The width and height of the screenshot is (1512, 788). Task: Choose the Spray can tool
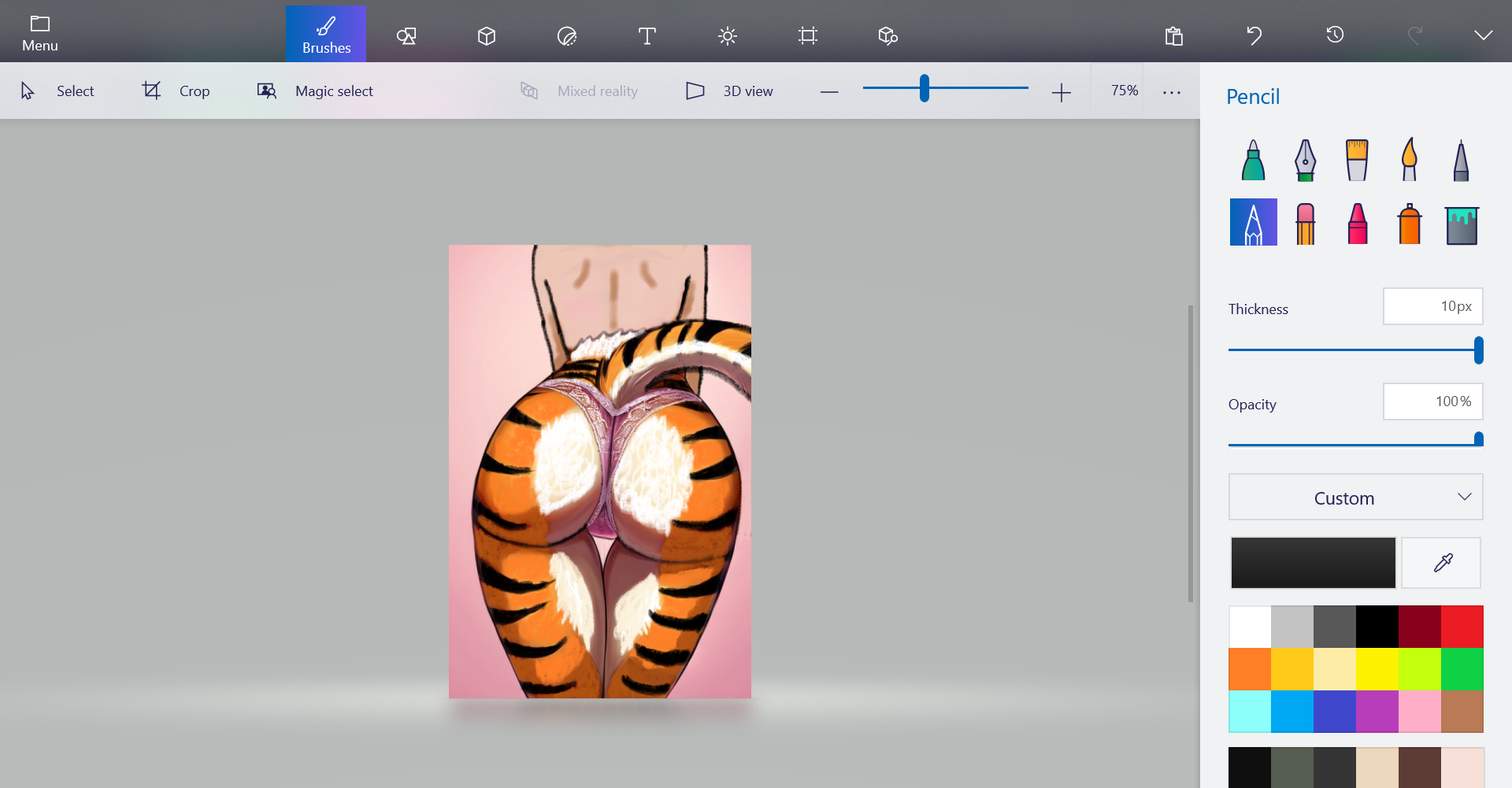[x=1409, y=224]
